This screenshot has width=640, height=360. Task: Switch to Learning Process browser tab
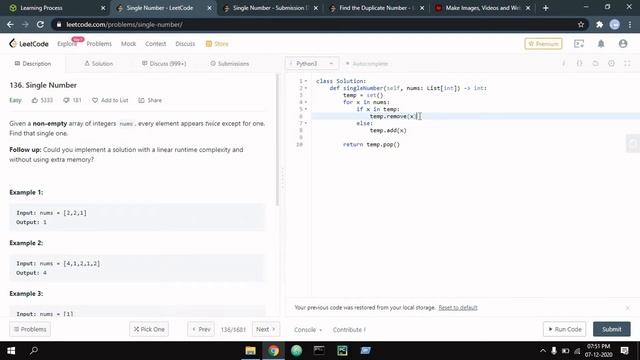(x=56, y=8)
